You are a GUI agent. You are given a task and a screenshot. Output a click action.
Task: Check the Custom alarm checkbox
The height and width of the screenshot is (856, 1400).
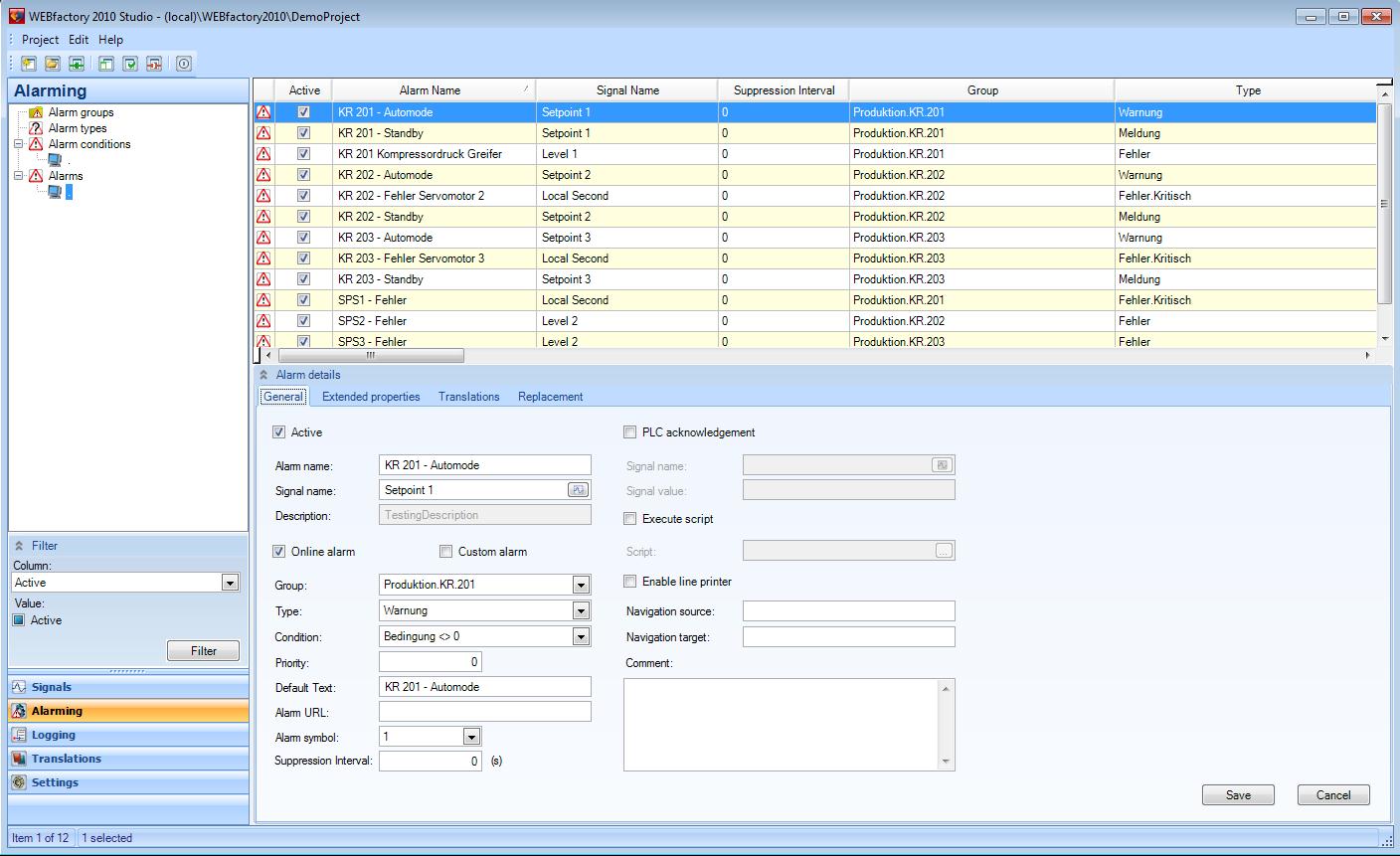(446, 552)
